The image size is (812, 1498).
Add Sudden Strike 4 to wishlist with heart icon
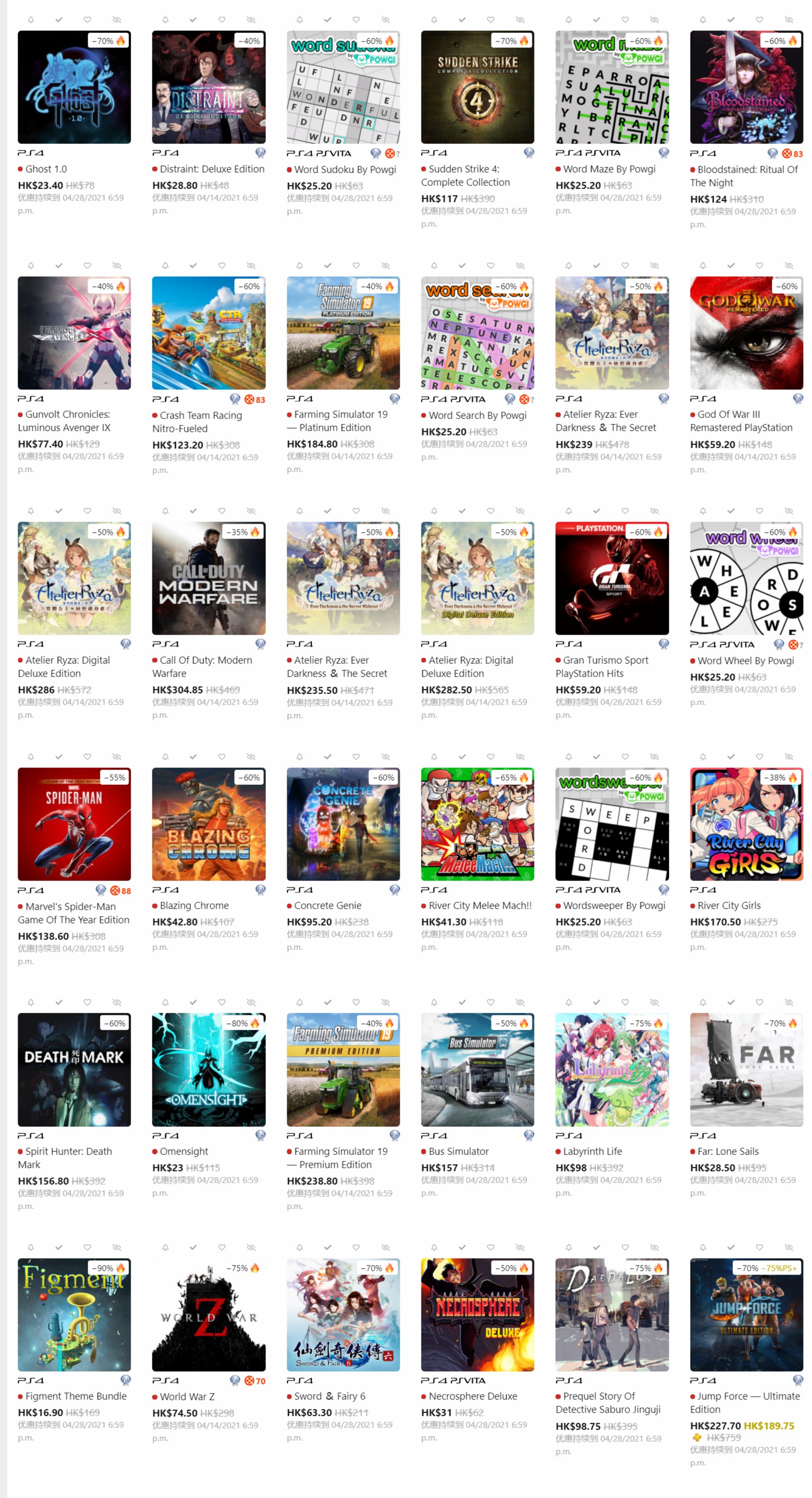(x=490, y=20)
